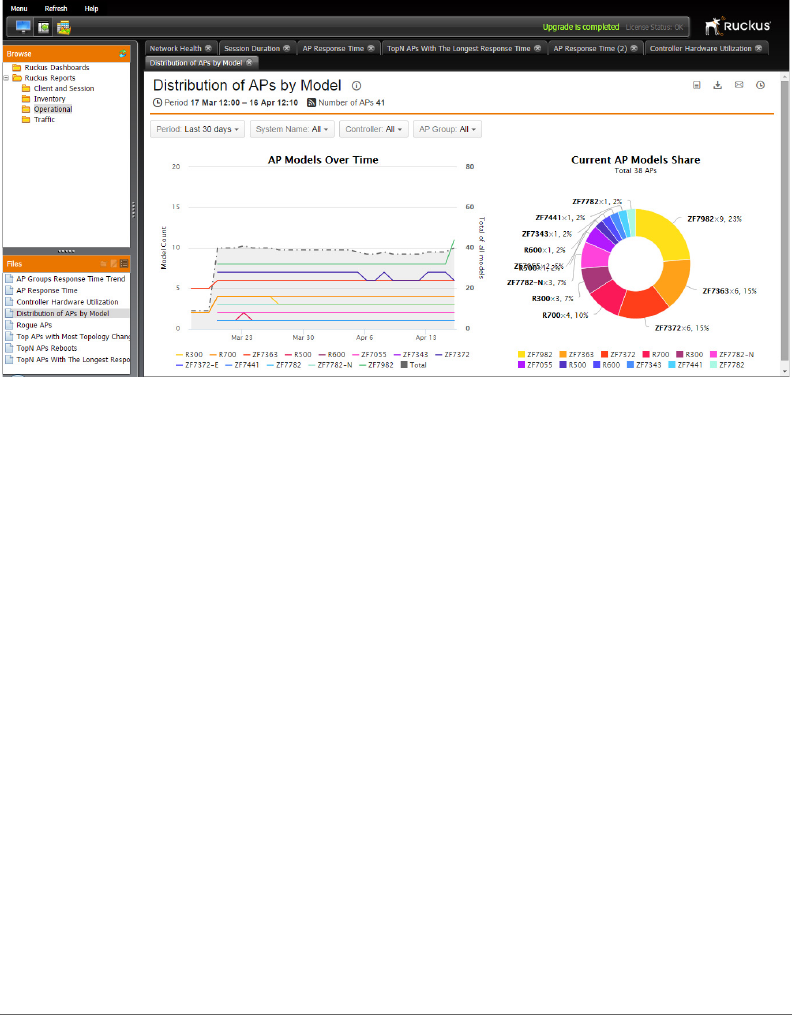This screenshot has width=792, height=1015.
Task: Click the list view icon in Files header
Action: click(x=124, y=263)
